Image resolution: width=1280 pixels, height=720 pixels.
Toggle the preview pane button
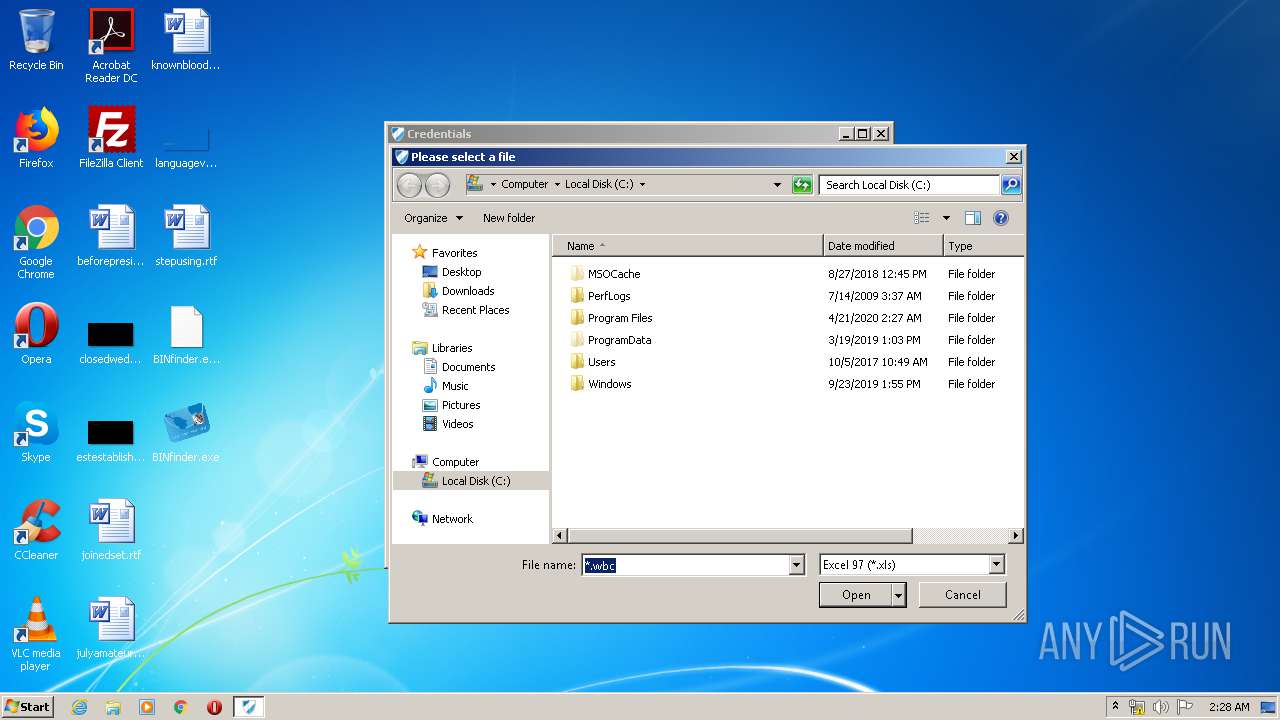coord(972,218)
